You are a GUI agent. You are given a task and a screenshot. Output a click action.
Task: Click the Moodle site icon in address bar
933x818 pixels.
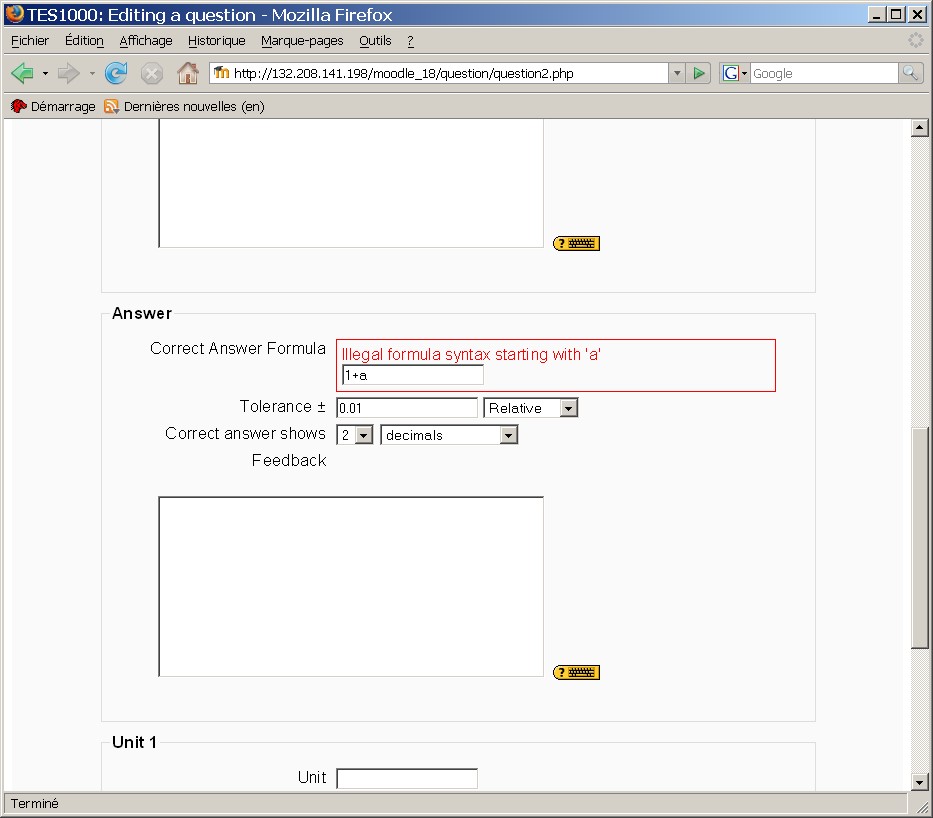click(x=221, y=73)
